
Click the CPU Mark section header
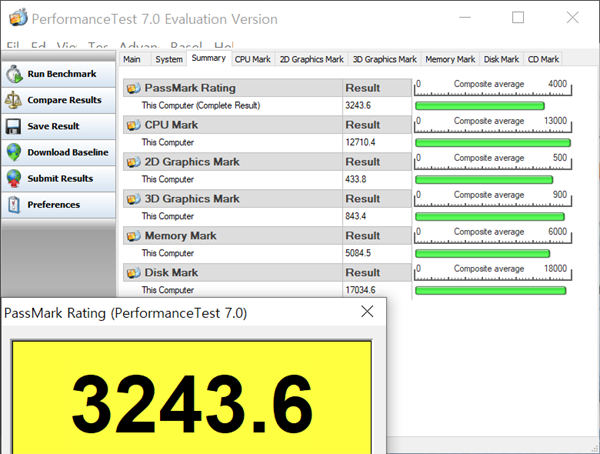(x=233, y=125)
